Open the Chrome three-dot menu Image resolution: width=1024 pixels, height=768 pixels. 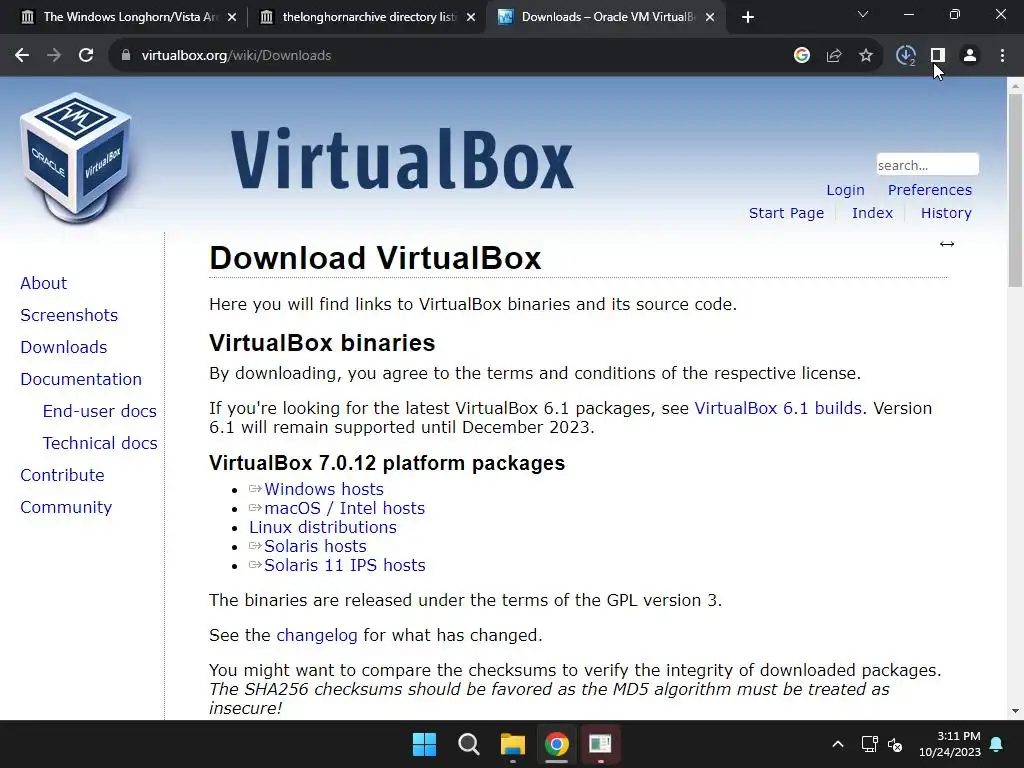[1002, 56]
